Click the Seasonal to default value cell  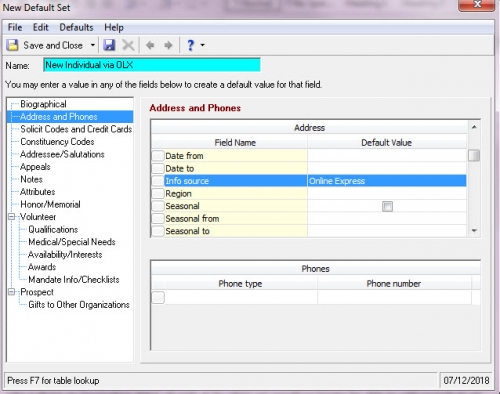[387, 231]
